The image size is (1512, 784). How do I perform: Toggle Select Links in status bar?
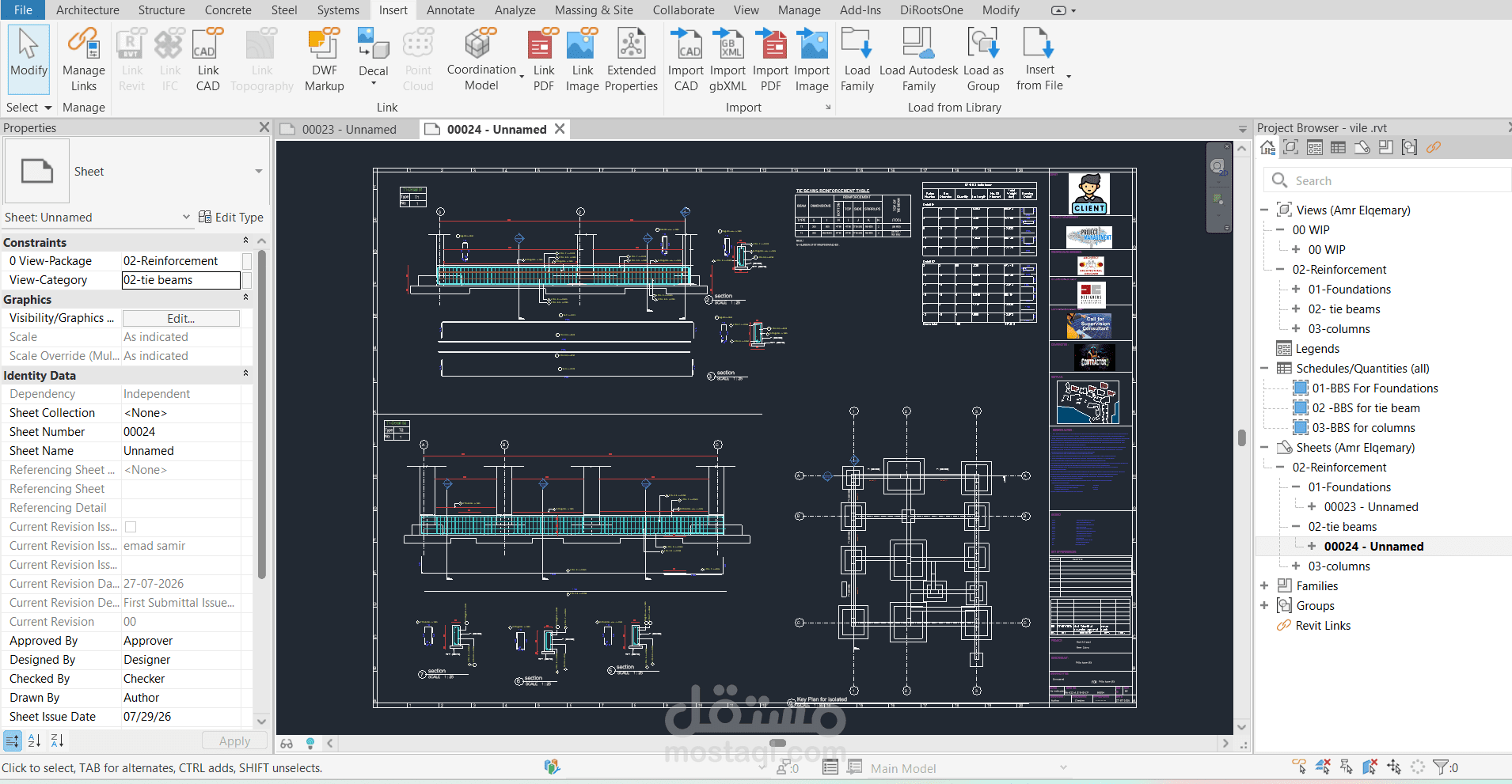1299,767
